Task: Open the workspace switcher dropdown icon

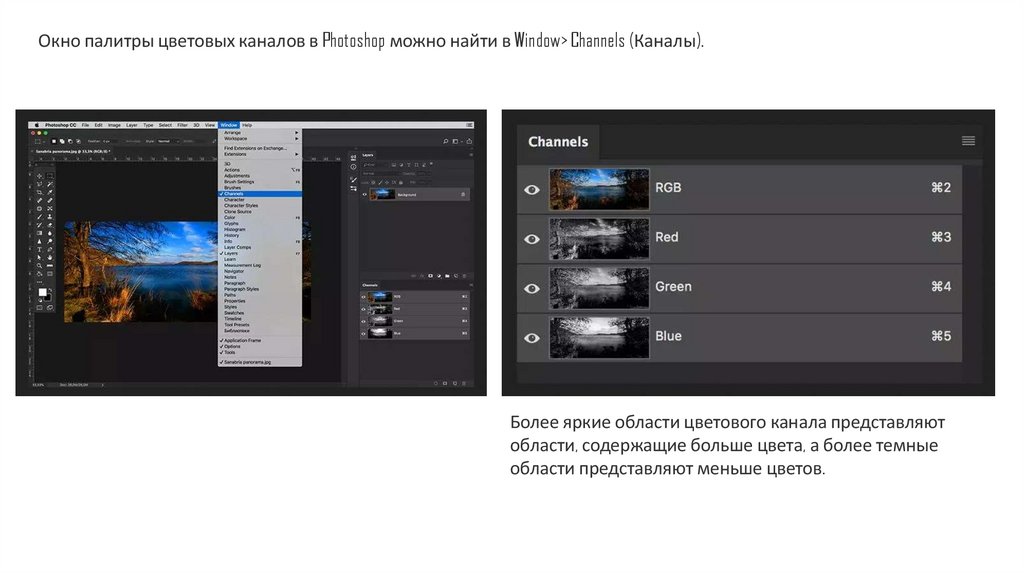Action: pyautogui.click(x=456, y=141)
